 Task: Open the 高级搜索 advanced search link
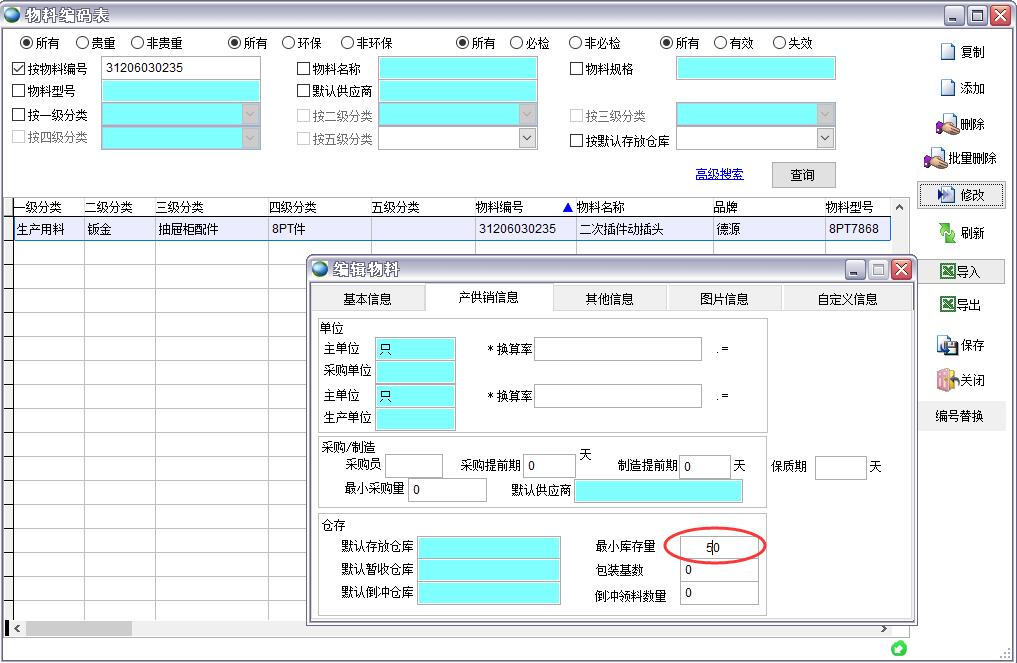point(719,174)
